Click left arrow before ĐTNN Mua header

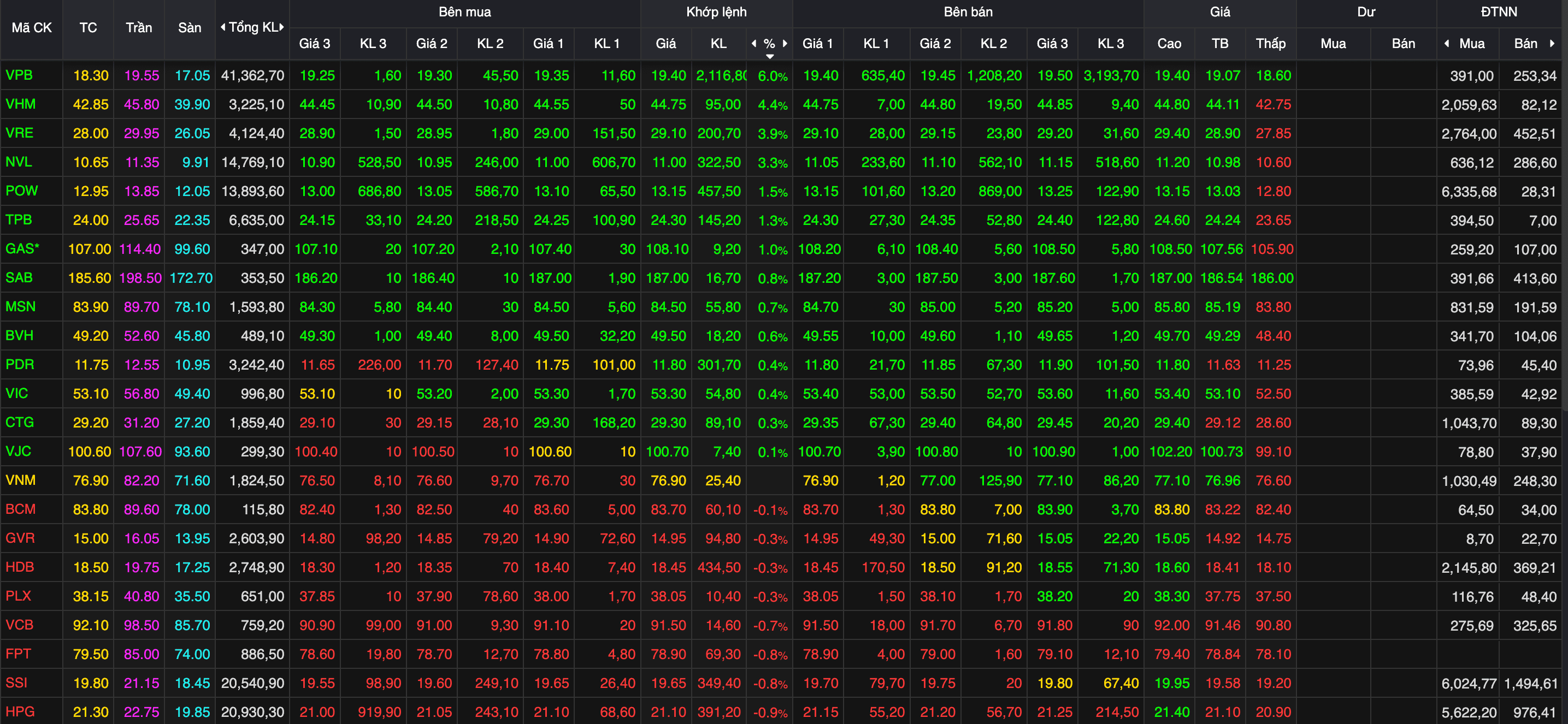pos(1447,43)
